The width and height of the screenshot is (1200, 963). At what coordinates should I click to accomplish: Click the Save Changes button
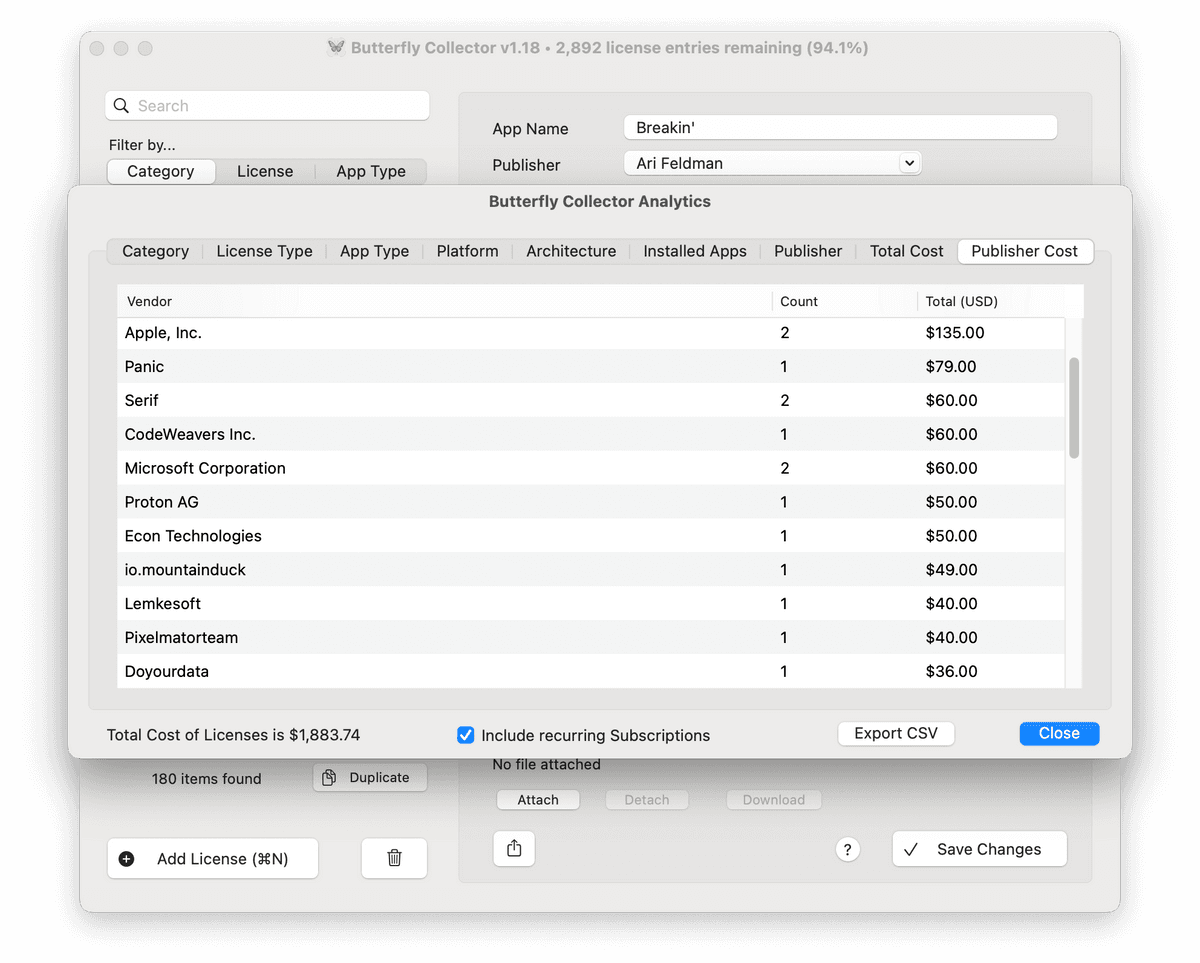tap(979, 849)
